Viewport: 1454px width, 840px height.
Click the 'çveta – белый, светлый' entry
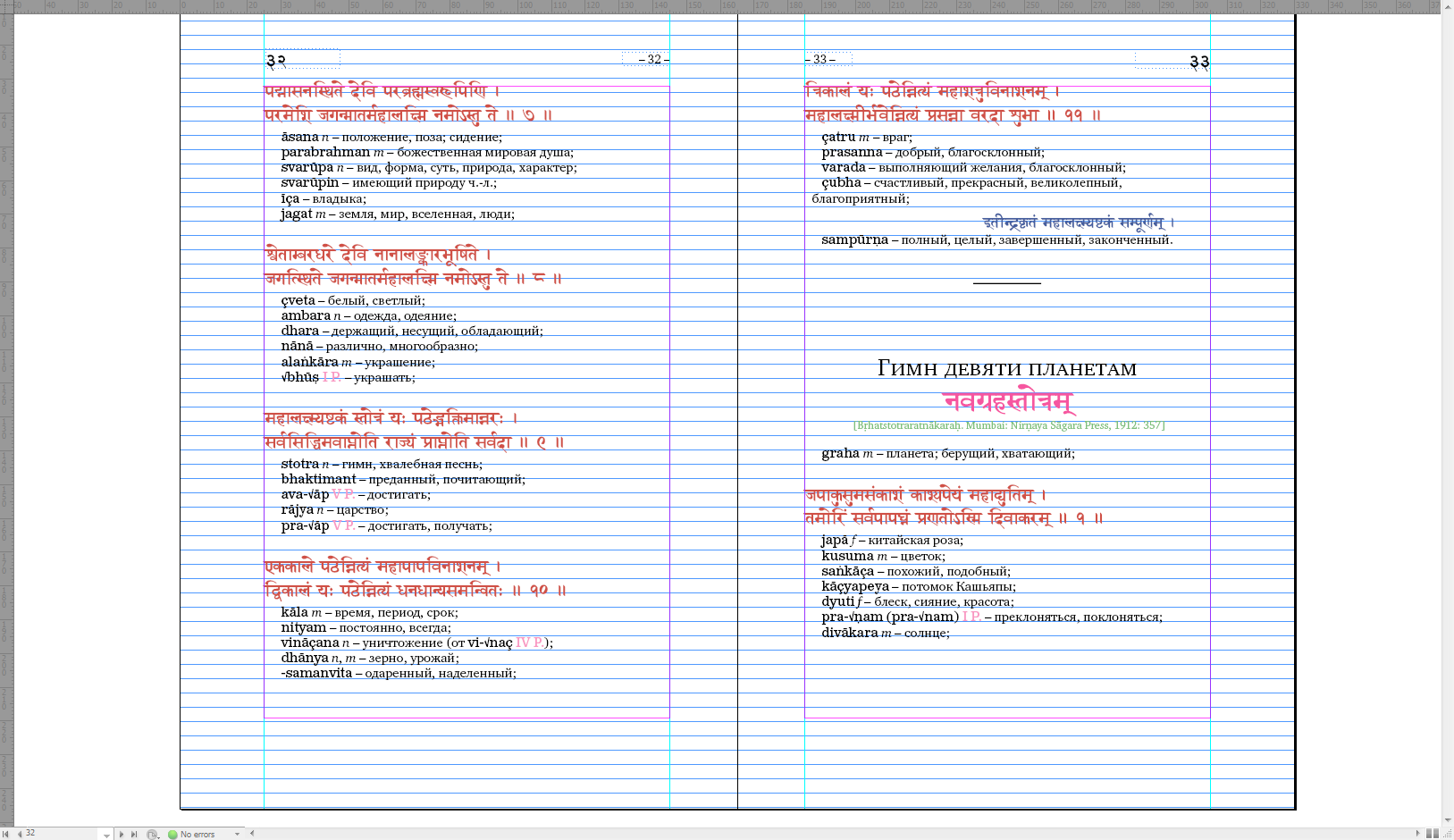353,300
